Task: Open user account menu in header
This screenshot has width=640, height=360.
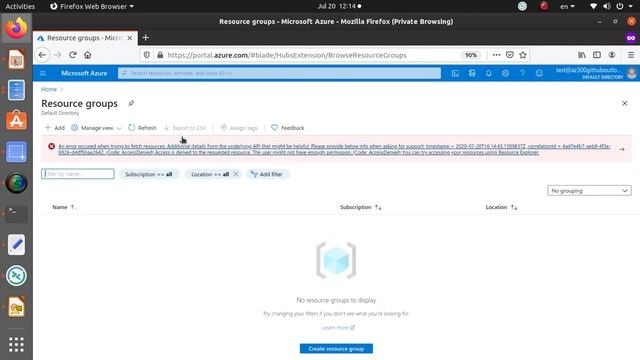Action: (596, 73)
